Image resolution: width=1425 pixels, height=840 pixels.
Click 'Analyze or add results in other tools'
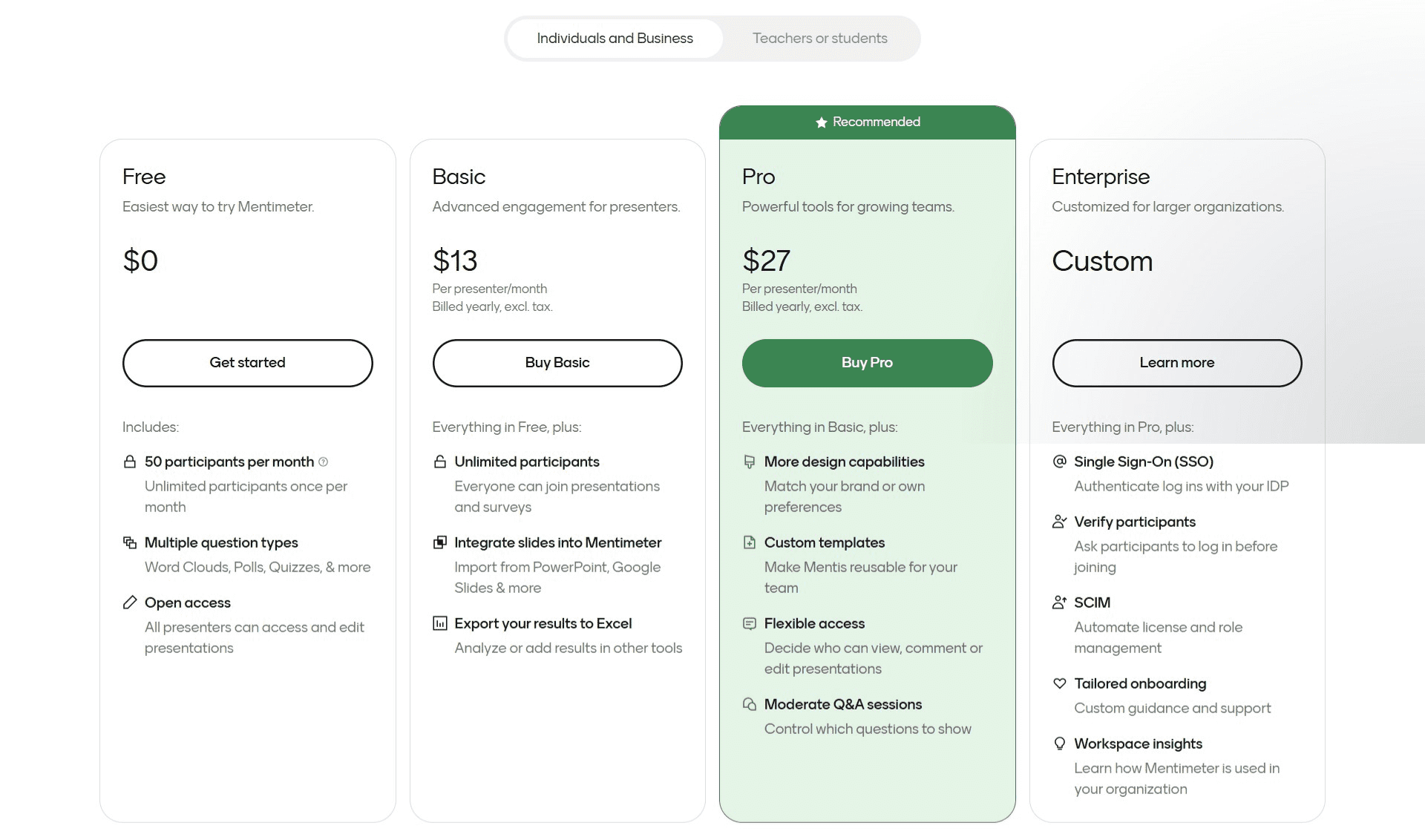[x=569, y=648]
